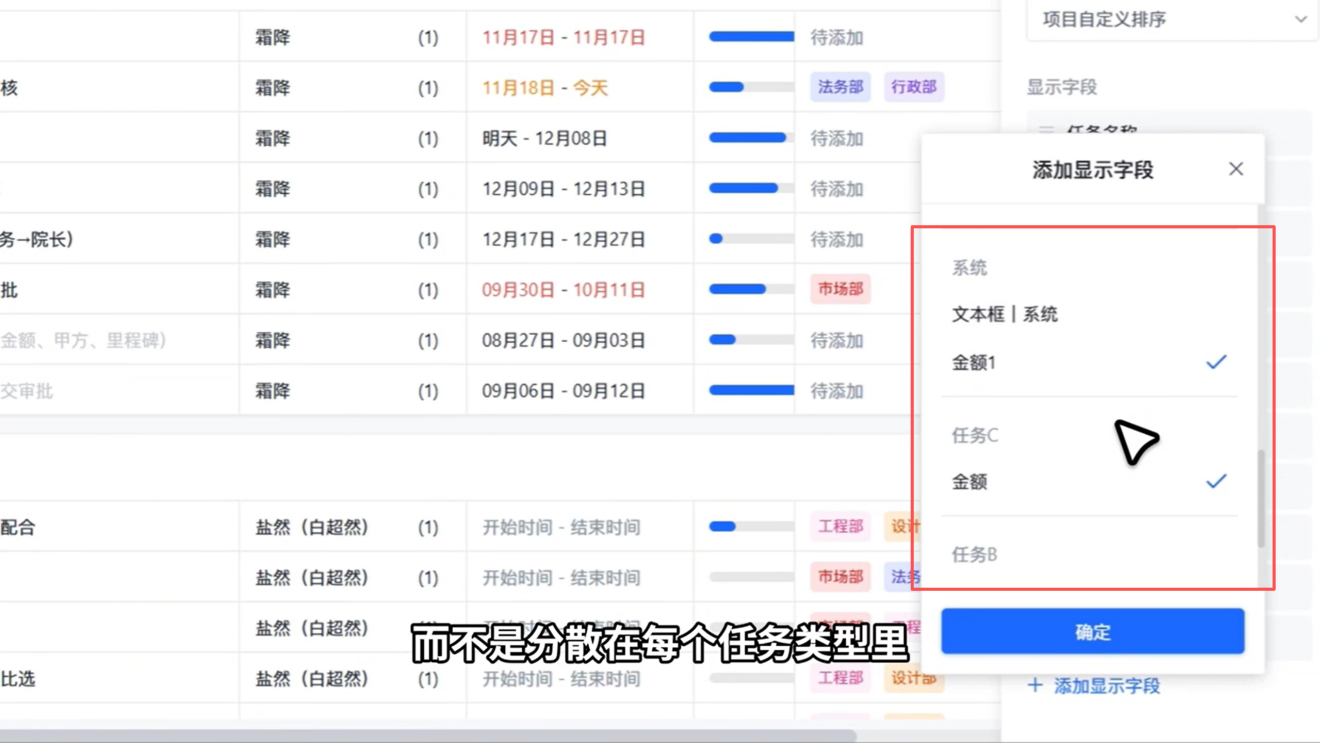The height and width of the screenshot is (743, 1320).
Task: Click the date 09月06日 - 09月12日
Action: pyautogui.click(x=564, y=391)
